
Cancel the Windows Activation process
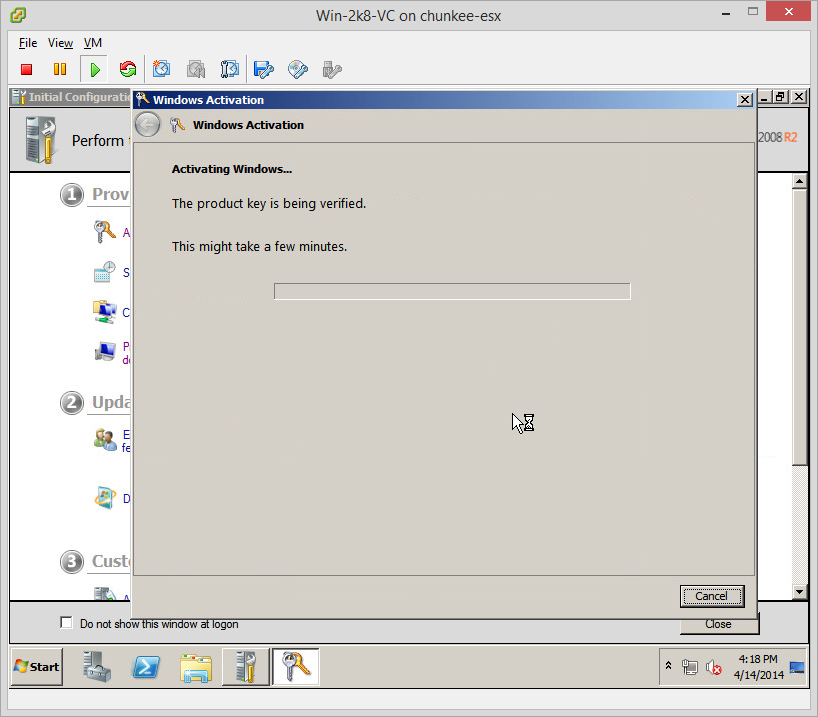click(711, 596)
